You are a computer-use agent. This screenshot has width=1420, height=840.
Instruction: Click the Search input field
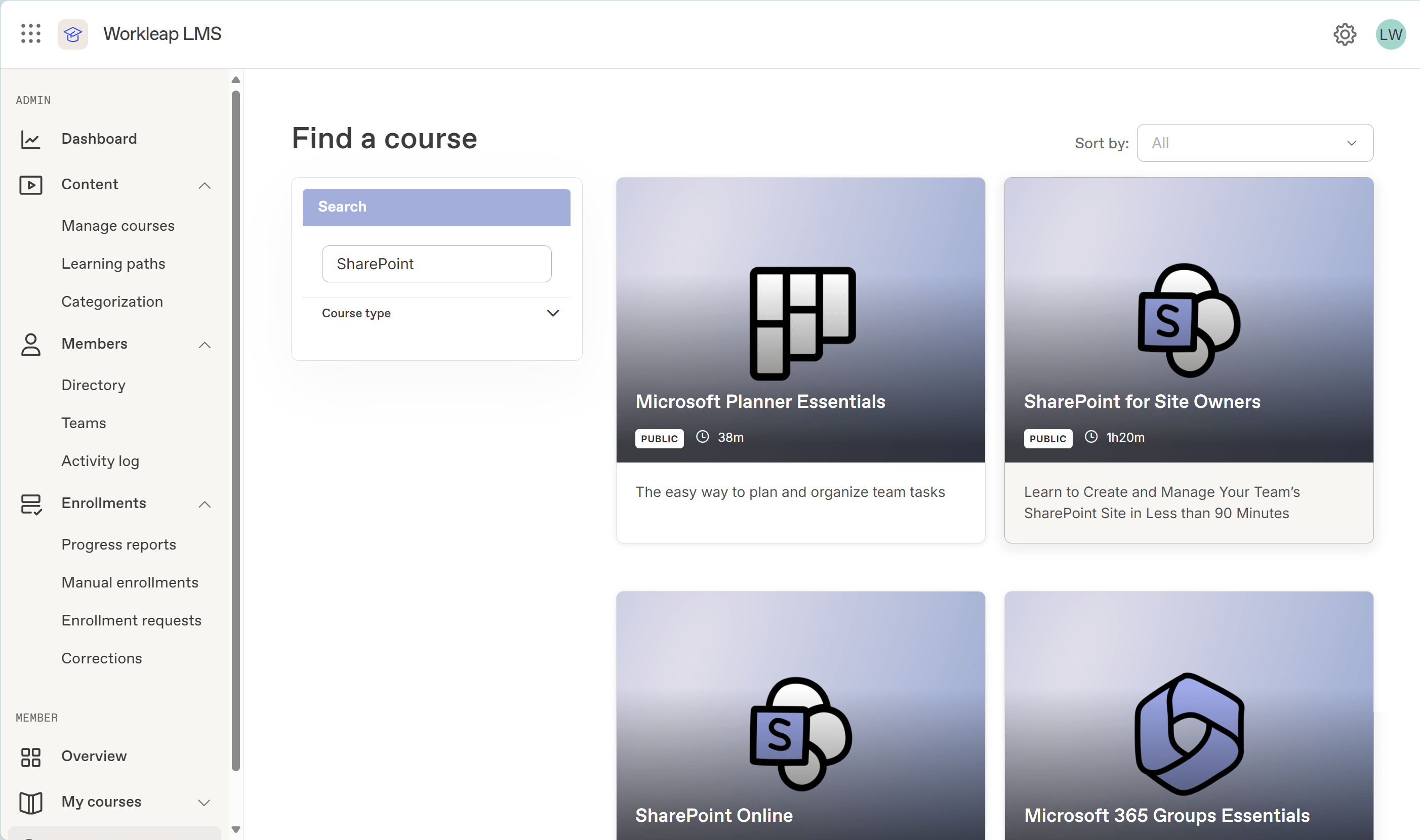click(x=437, y=263)
